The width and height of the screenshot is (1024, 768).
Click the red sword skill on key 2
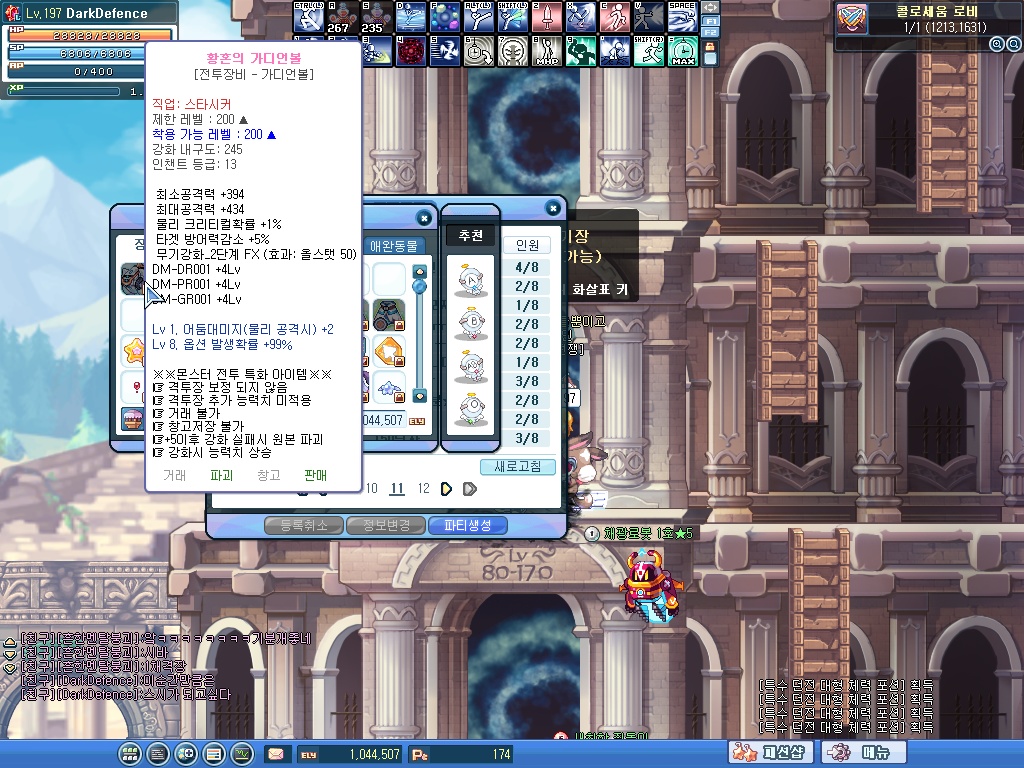(547, 17)
